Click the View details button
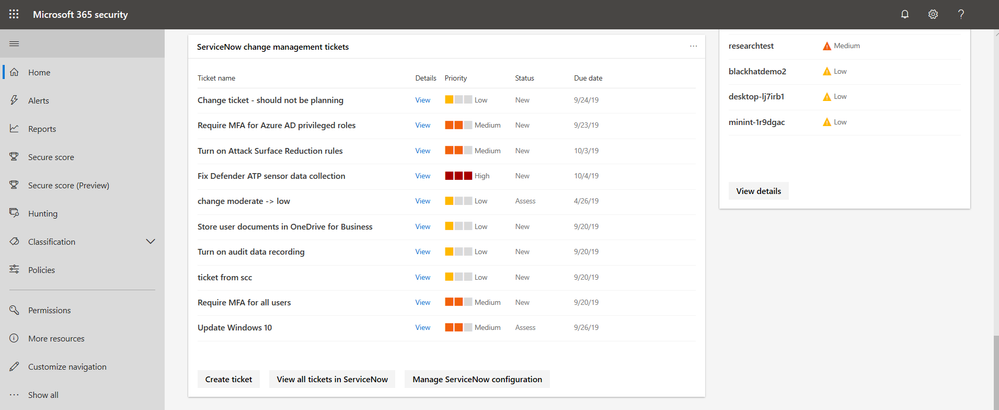 pos(758,190)
